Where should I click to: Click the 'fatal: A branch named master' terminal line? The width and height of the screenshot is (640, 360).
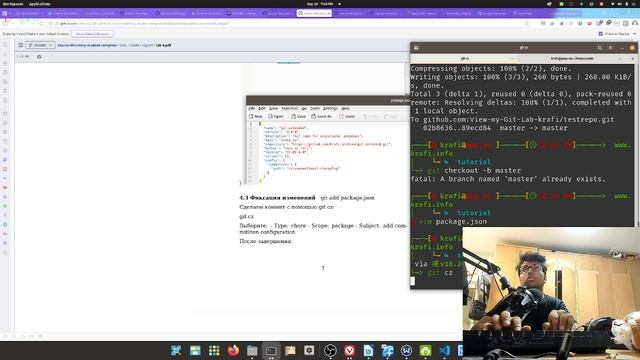click(508, 179)
